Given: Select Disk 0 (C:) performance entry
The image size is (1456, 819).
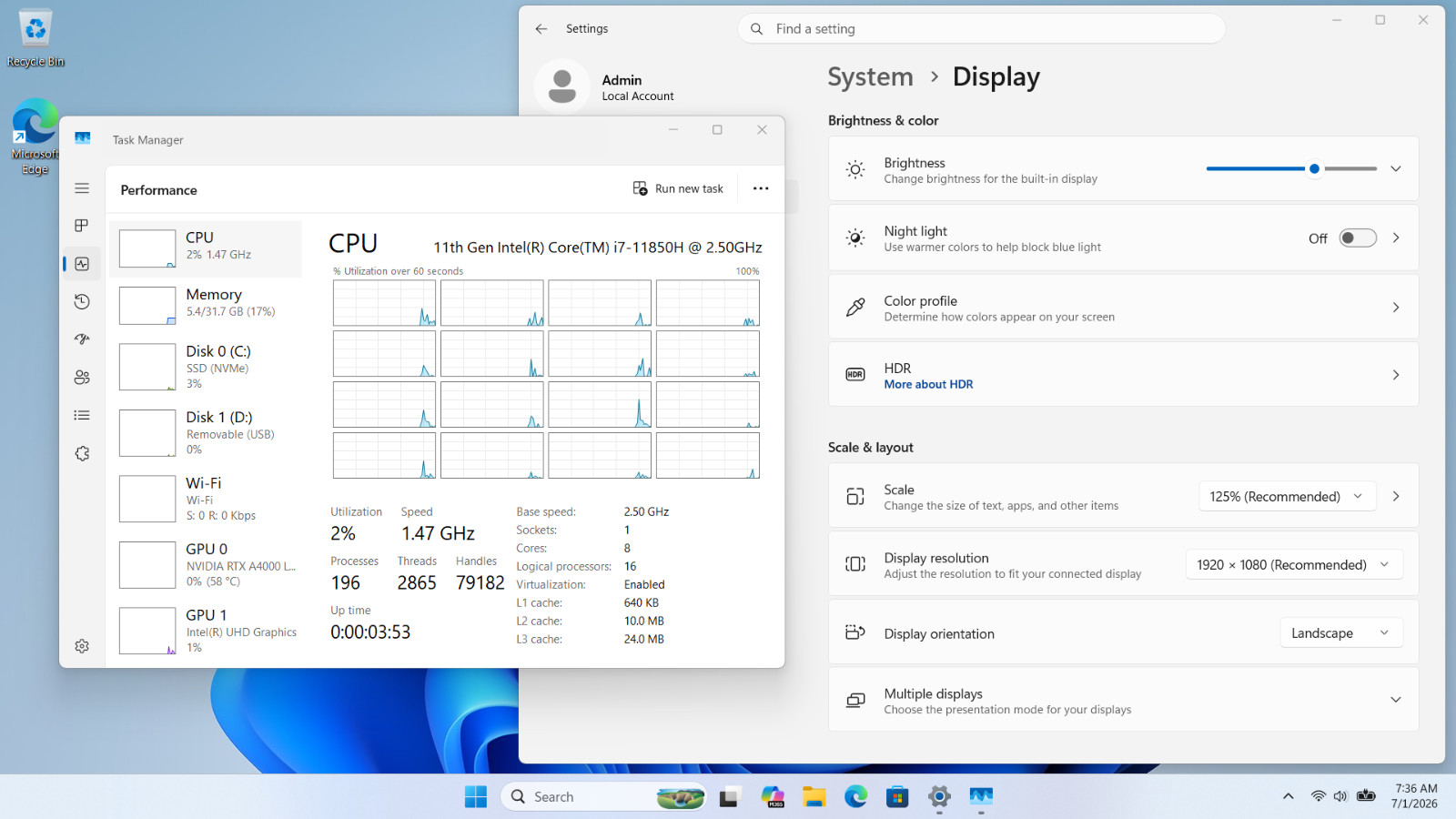Looking at the screenshot, I should (206, 367).
